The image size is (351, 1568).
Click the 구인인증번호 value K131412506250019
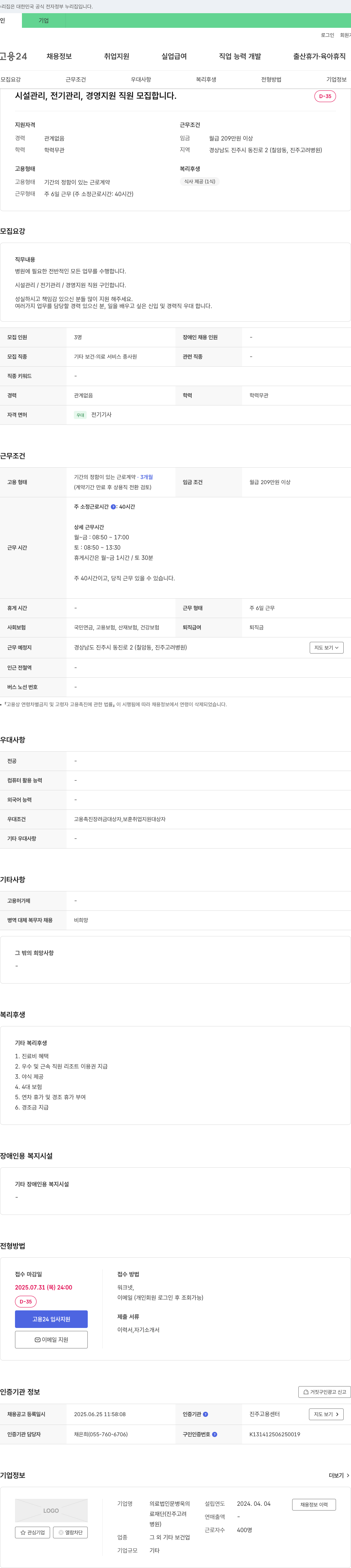tap(274, 1434)
